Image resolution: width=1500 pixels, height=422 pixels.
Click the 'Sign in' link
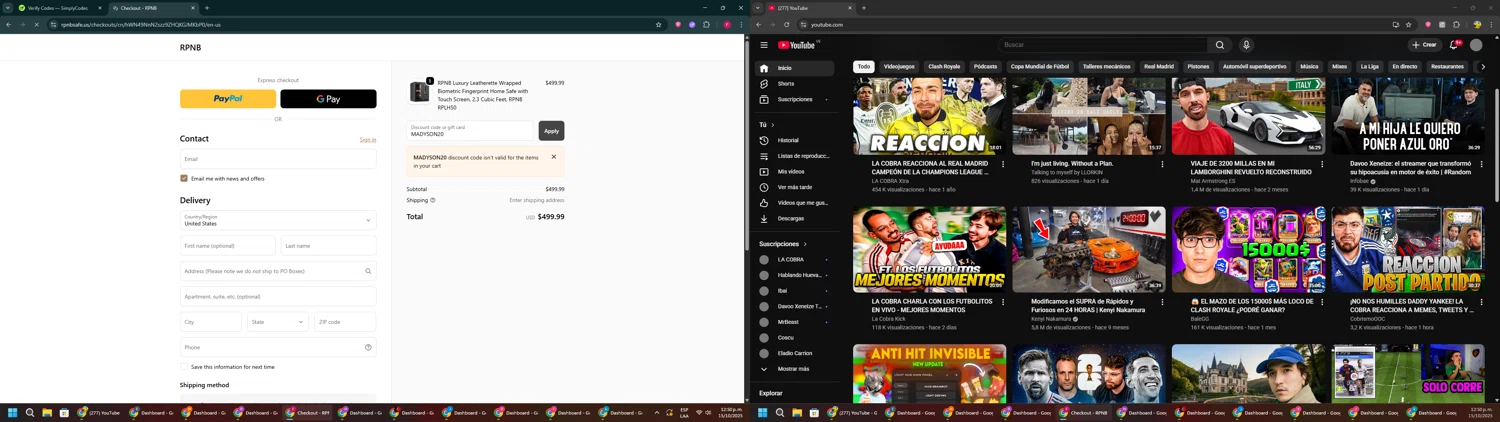click(x=367, y=140)
